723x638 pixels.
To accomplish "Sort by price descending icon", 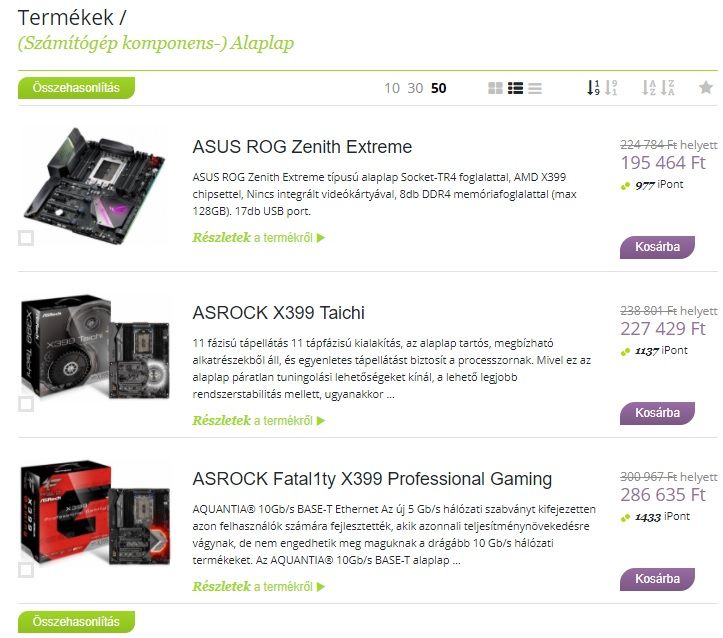I will (611, 88).
